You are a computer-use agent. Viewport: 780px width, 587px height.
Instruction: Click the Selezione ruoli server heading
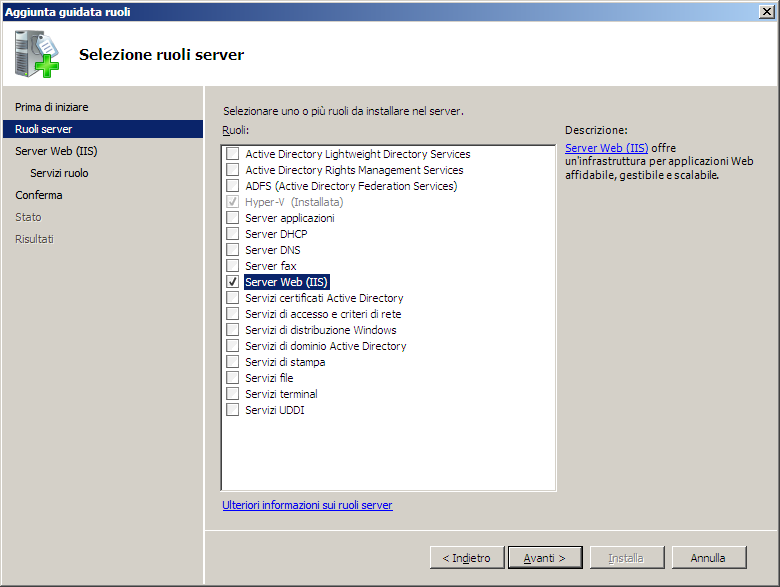pyautogui.click(x=162, y=54)
